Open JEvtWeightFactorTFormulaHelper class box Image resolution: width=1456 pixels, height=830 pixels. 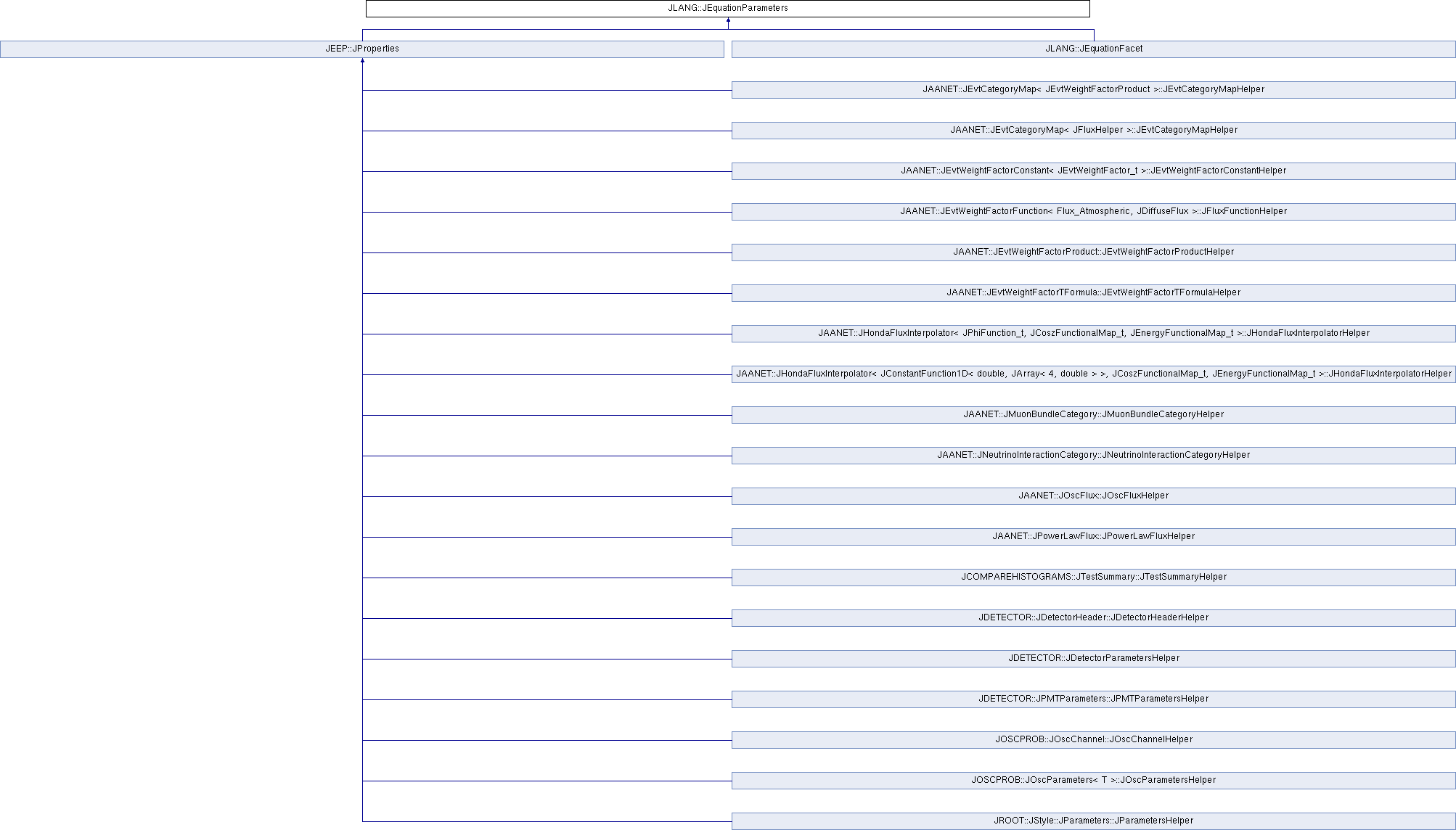[x=1093, y=292]
